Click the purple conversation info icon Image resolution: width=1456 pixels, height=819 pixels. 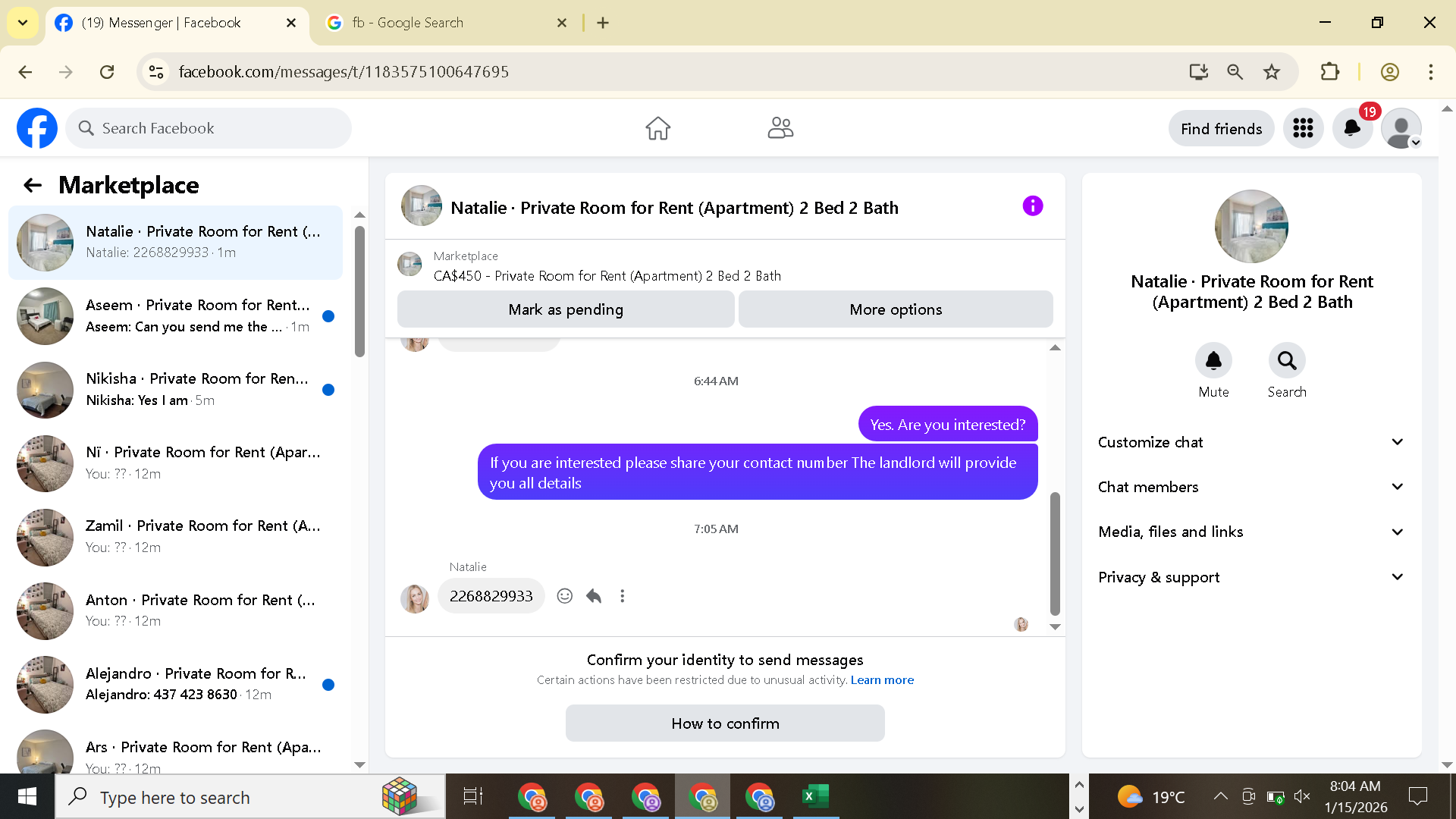click(x=1032, y=206)
